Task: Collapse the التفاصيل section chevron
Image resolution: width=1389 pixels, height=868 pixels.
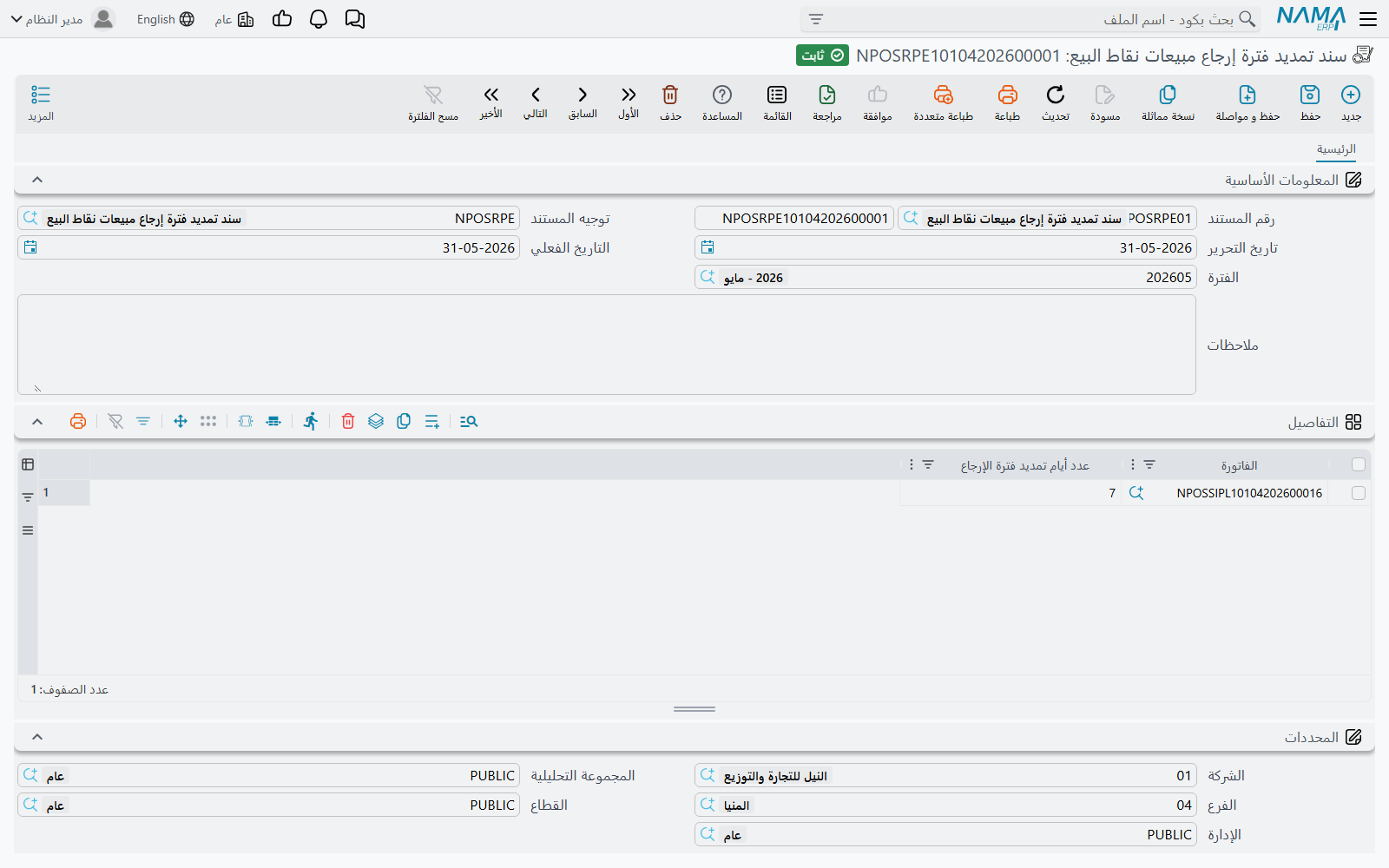Action: [37, 422]
